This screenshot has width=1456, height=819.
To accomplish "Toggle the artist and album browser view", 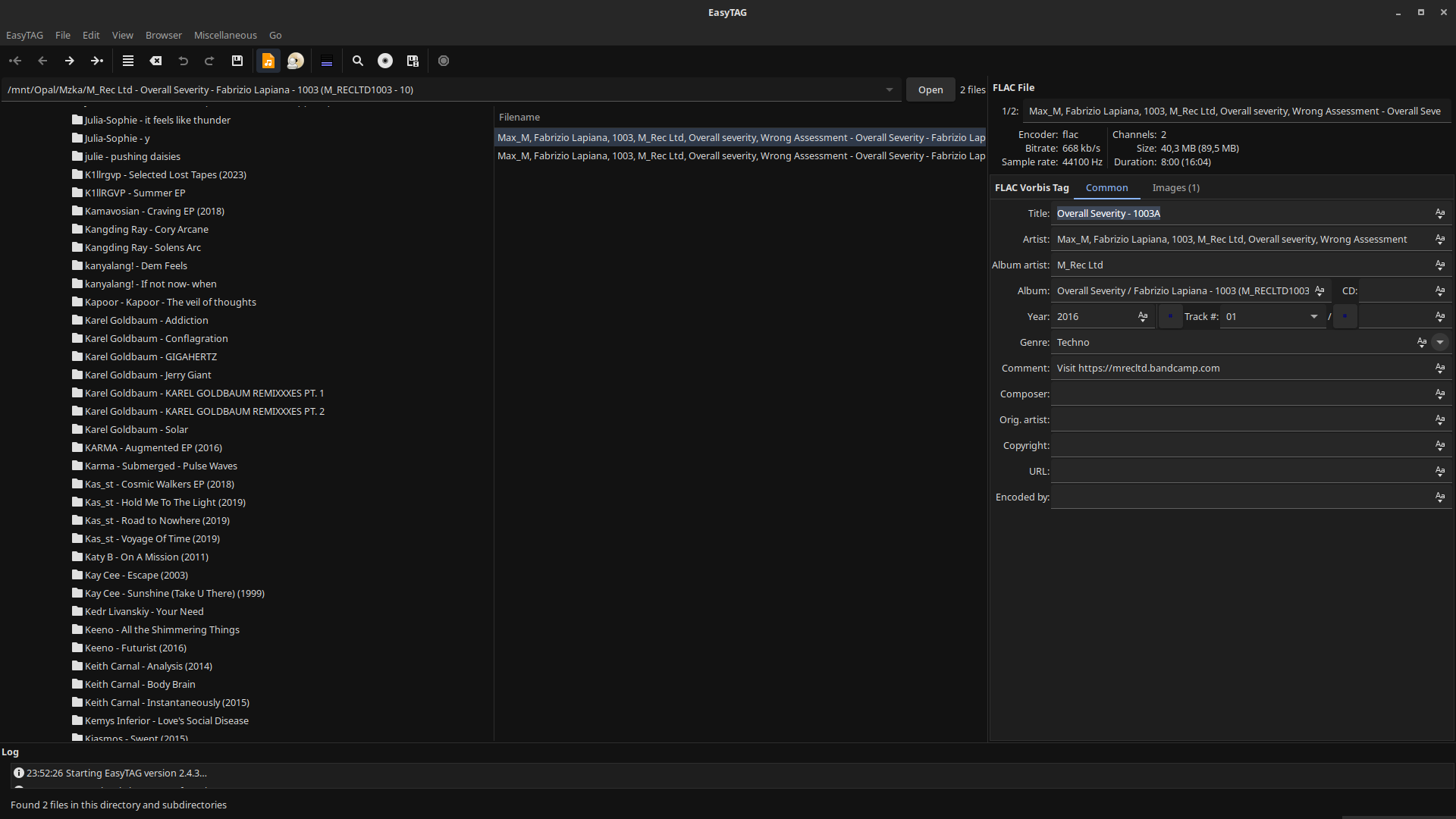I will click(296, 61).
